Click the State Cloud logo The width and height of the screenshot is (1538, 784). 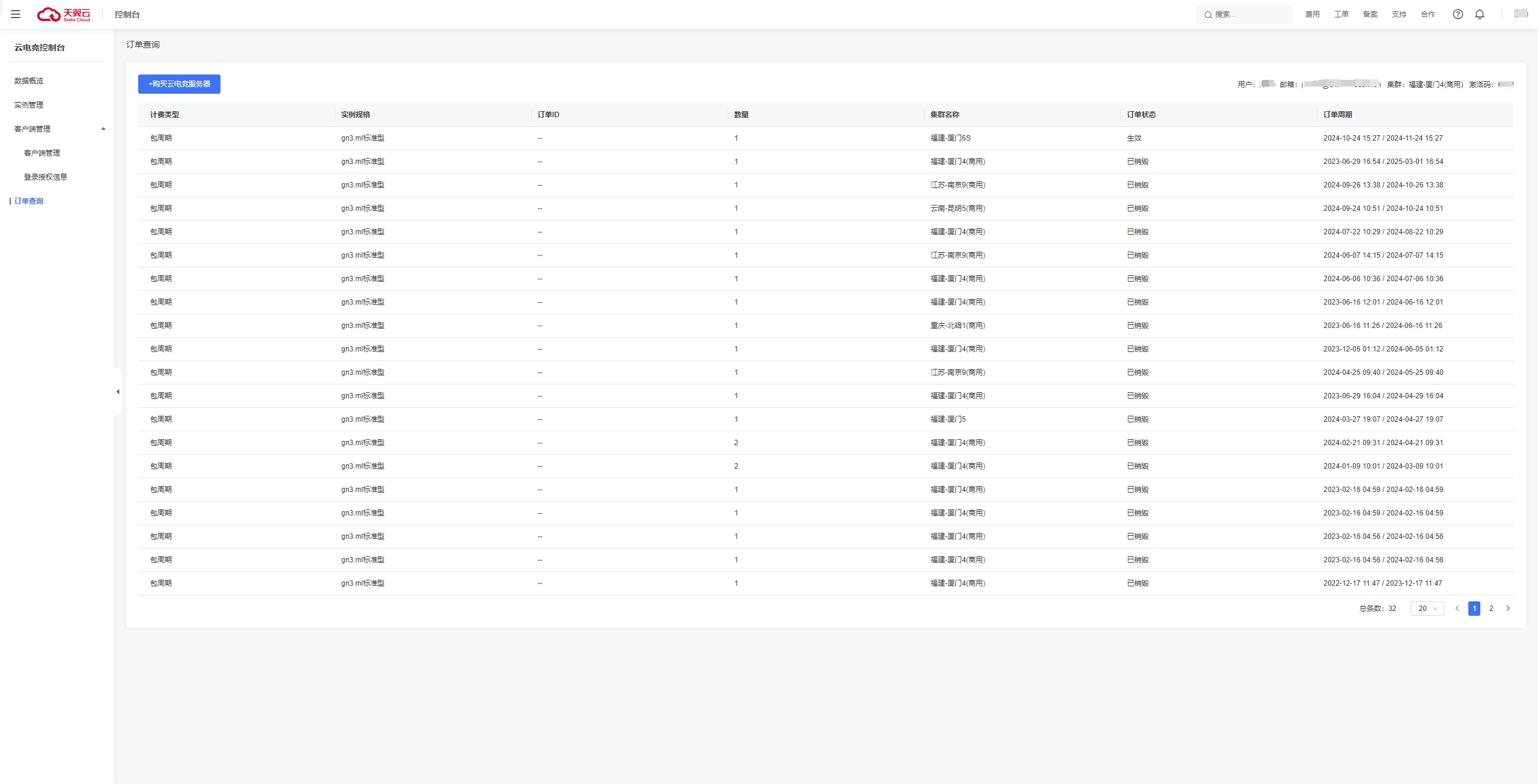click(64, 14)
